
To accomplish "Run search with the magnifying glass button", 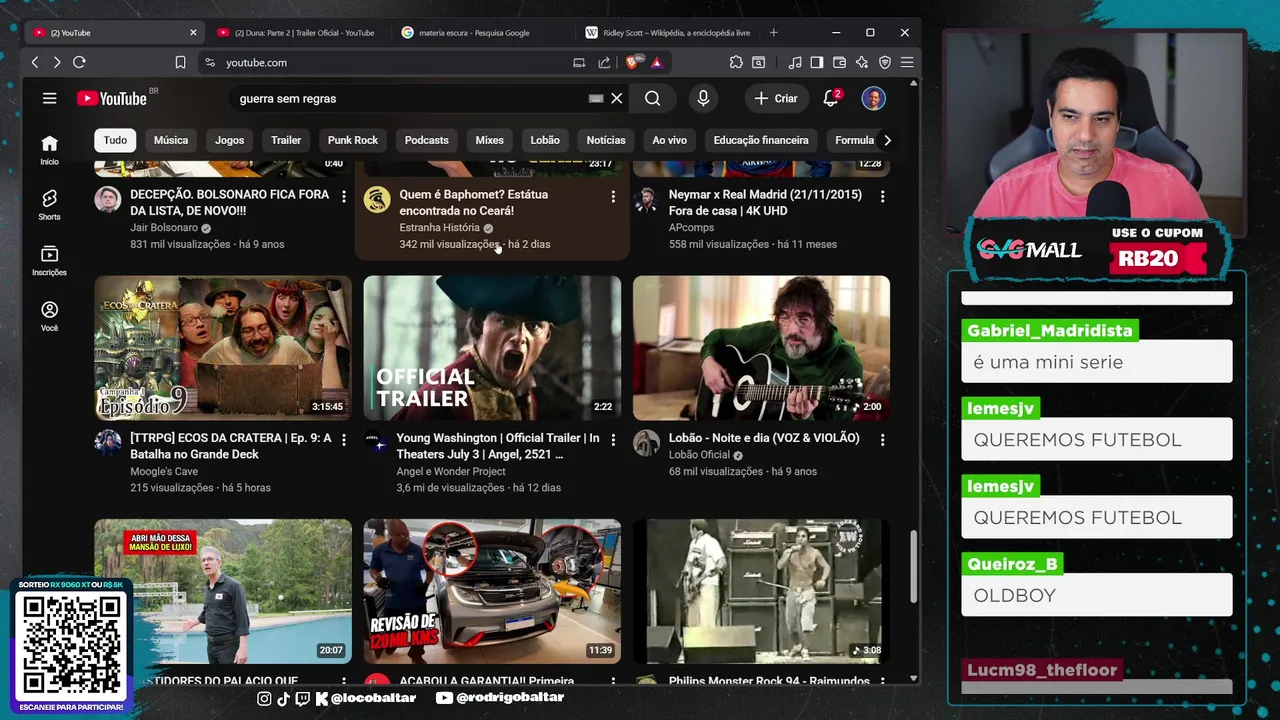I will (652, 98).
